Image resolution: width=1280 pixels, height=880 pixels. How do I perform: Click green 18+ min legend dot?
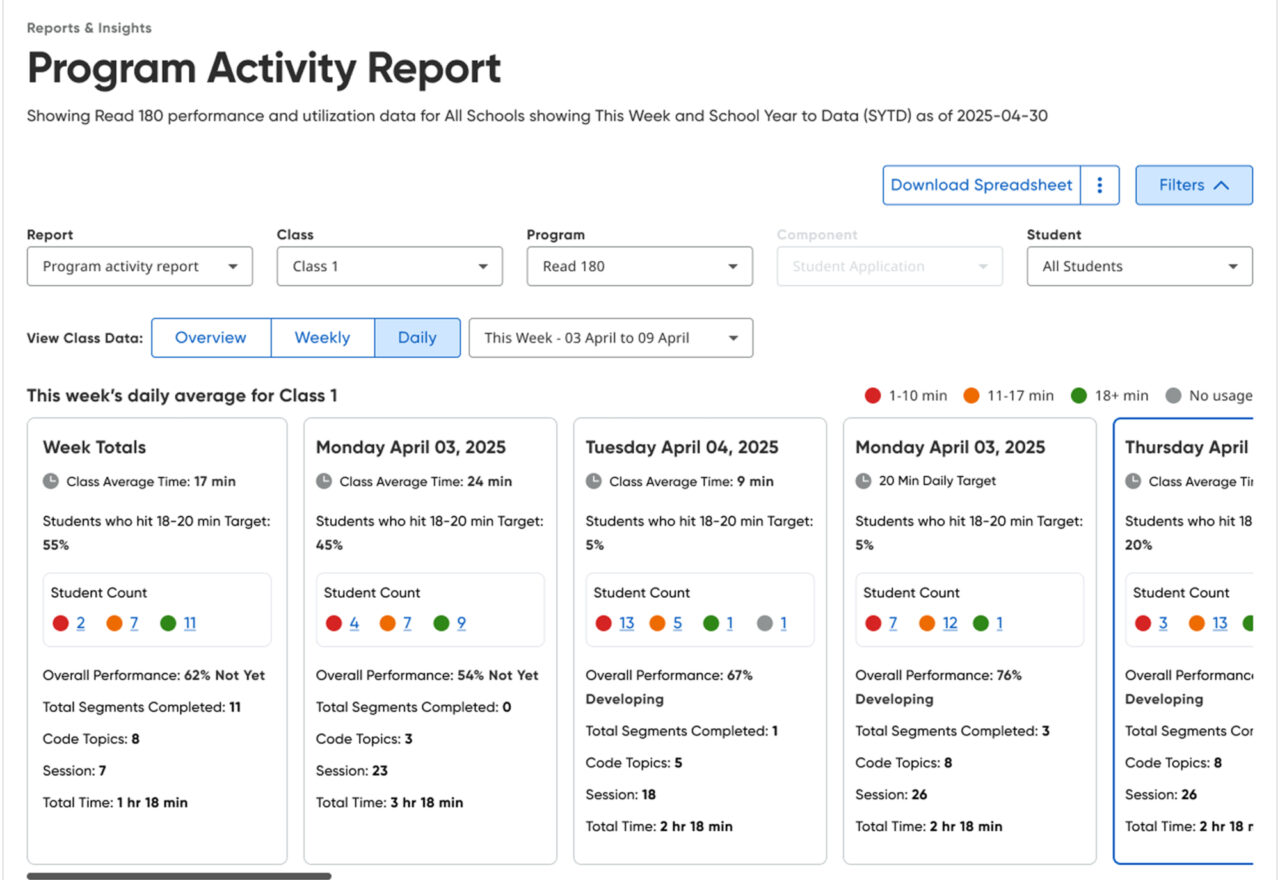point(1078,396)
